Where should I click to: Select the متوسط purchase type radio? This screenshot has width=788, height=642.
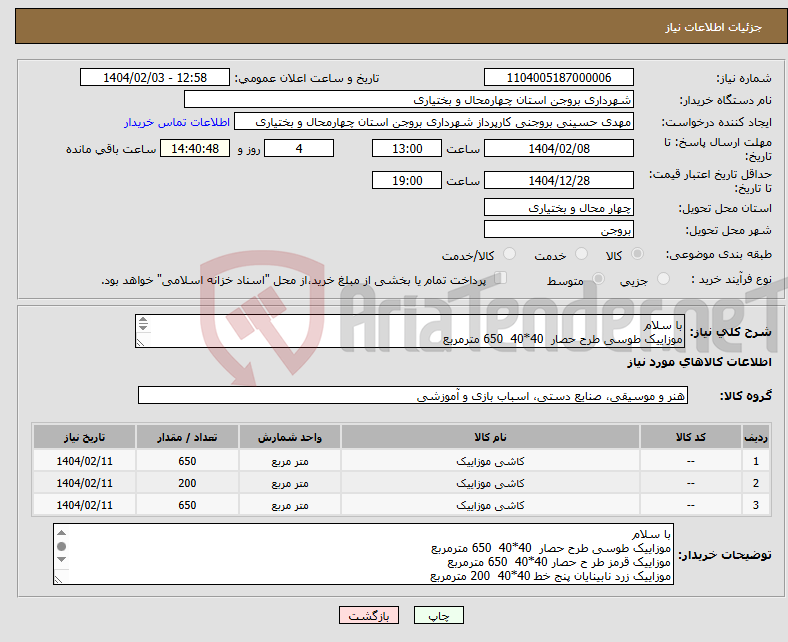click(x=598, y=279)
